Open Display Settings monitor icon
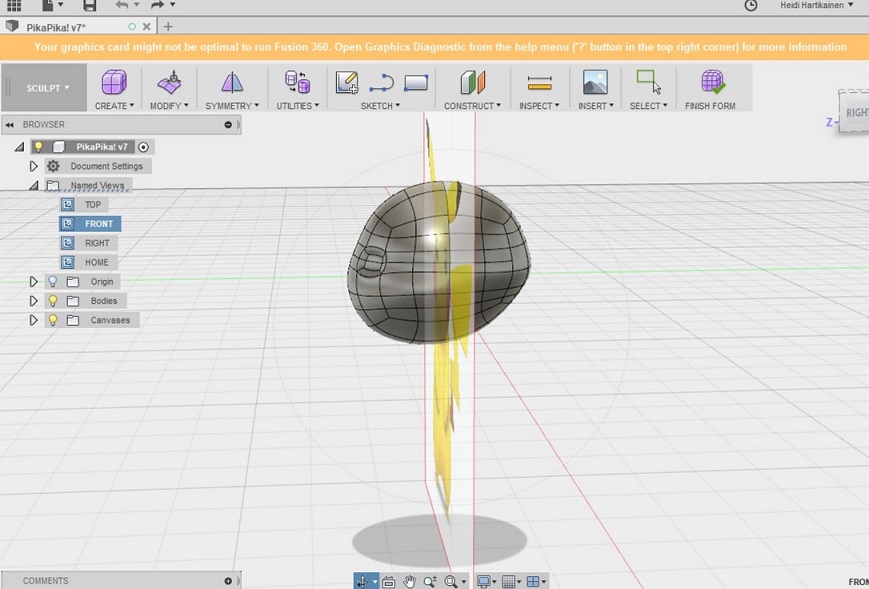 click(483, 581)
